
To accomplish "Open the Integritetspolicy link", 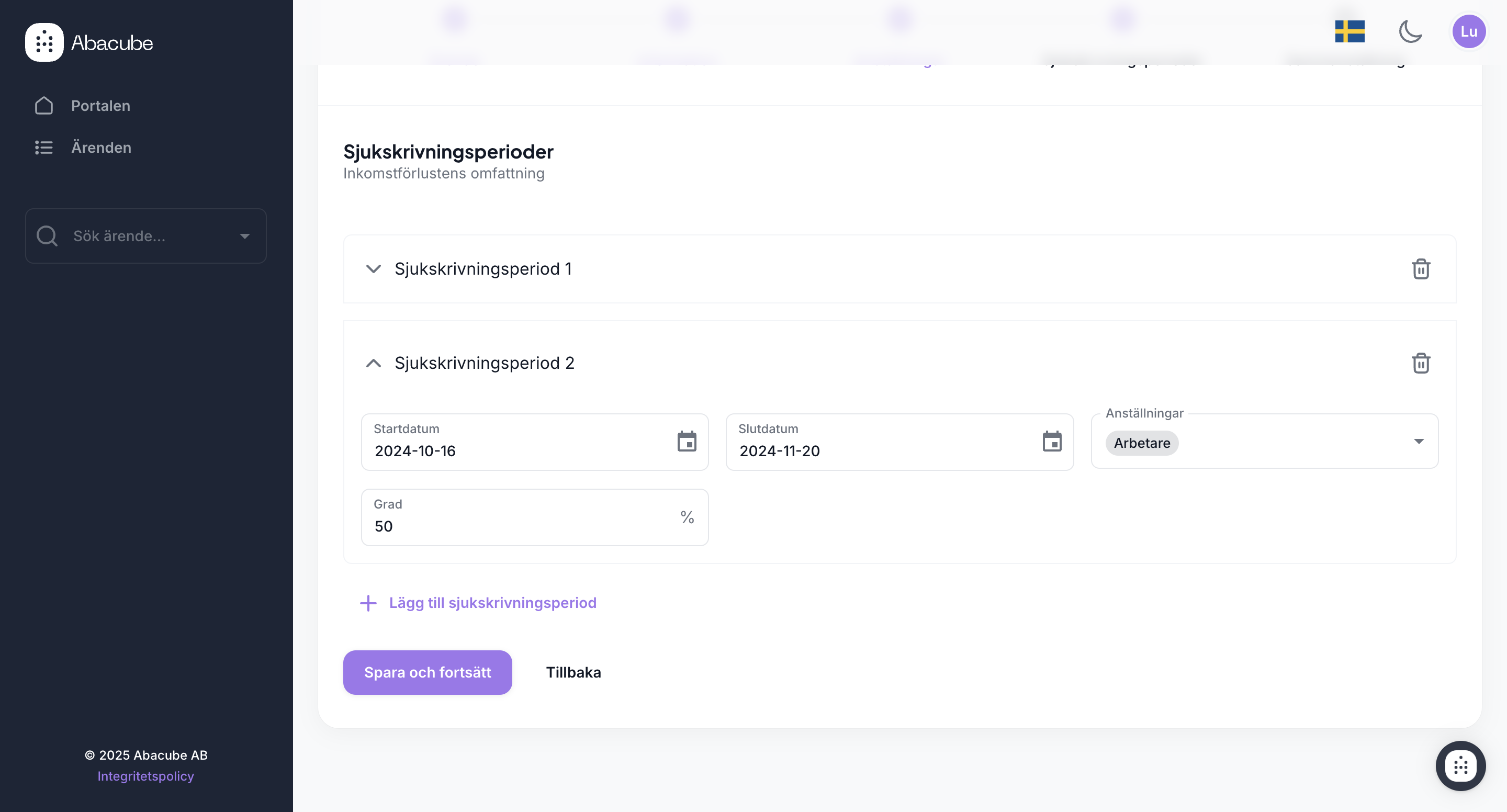I will pyautogui.click(x=145, y=776).
